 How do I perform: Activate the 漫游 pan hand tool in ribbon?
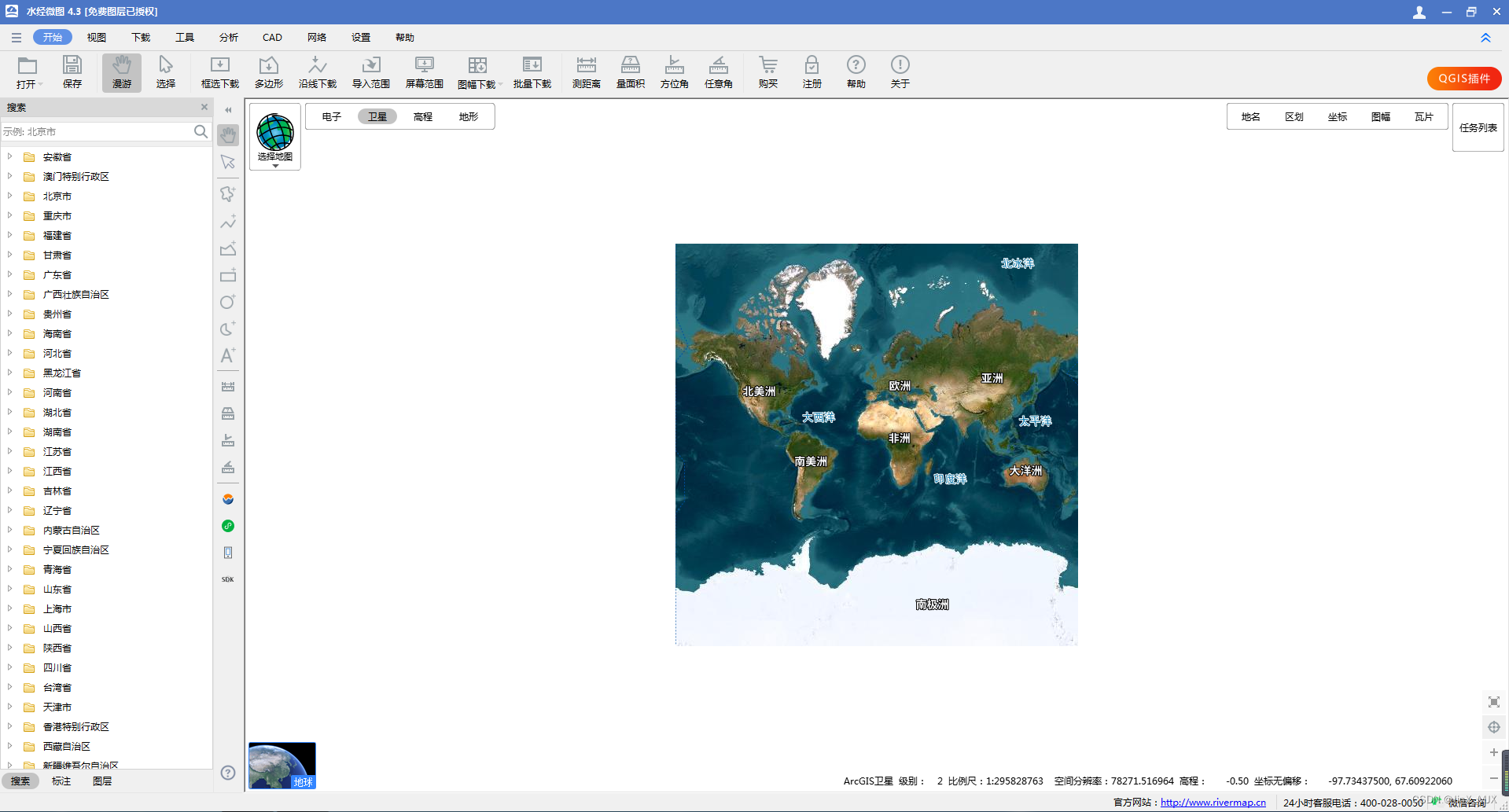[x=122, y=72]
